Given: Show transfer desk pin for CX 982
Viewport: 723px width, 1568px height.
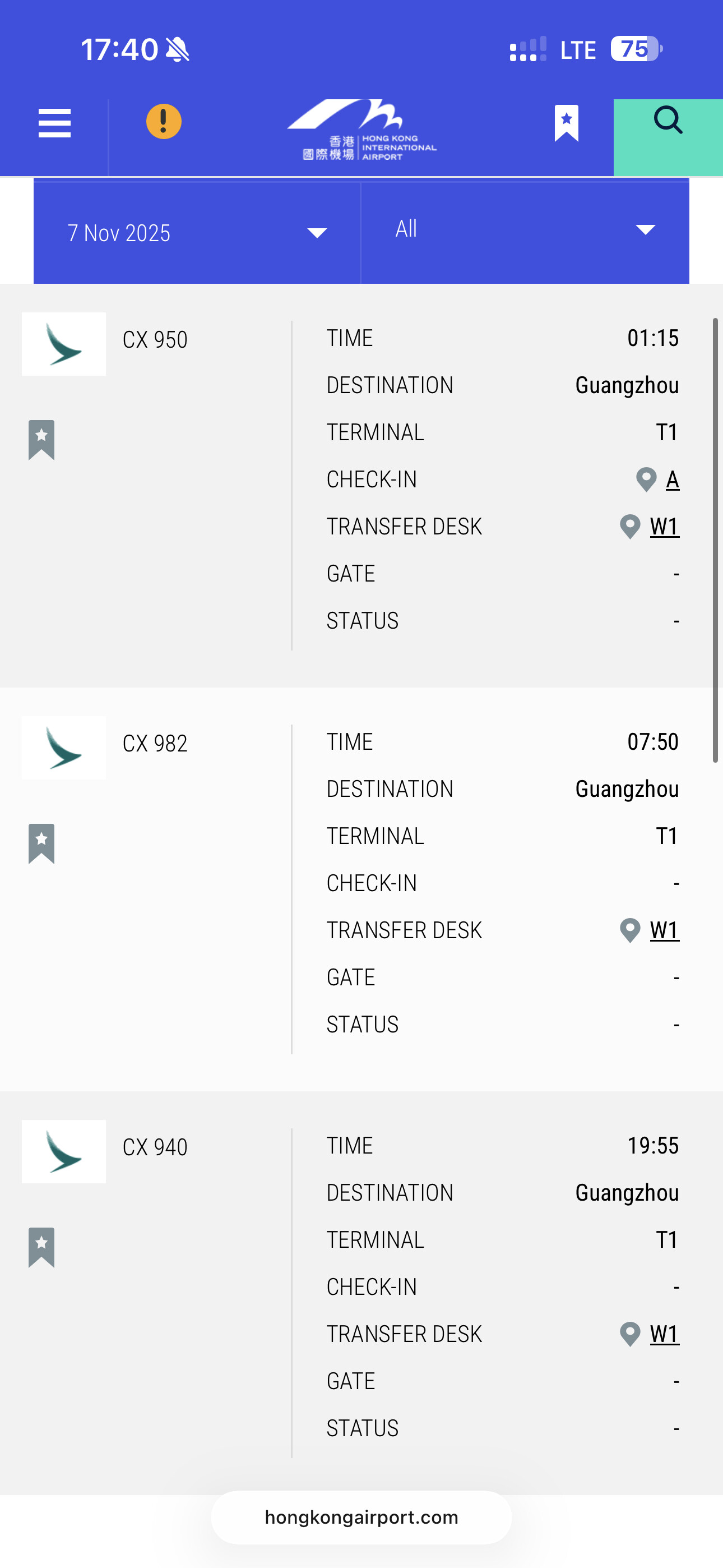Looking at the screenshot, I should pos(630,930).
